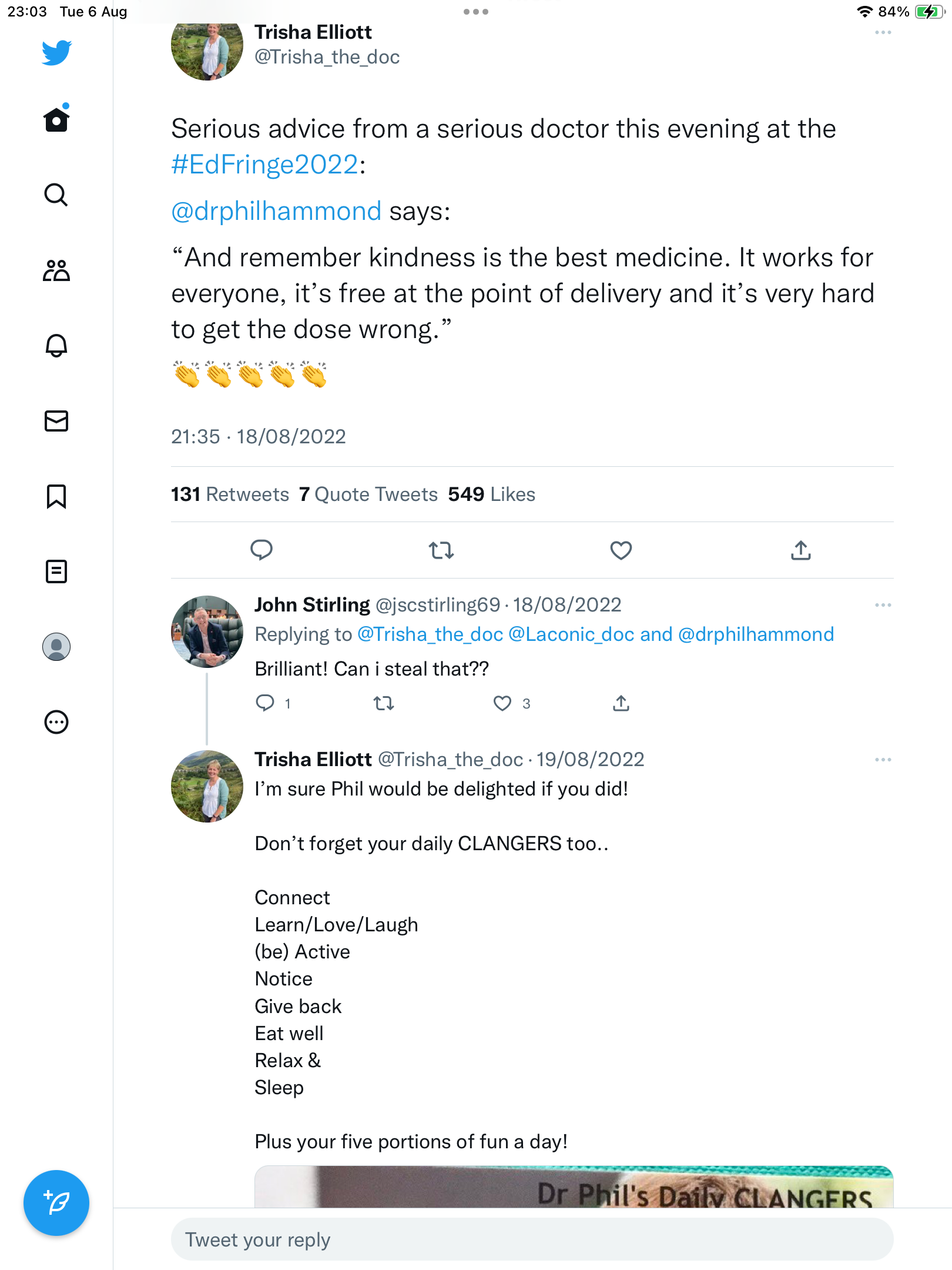952x1270 pixels.
Task: Retweet the main tweet
Action: [441, 550]
